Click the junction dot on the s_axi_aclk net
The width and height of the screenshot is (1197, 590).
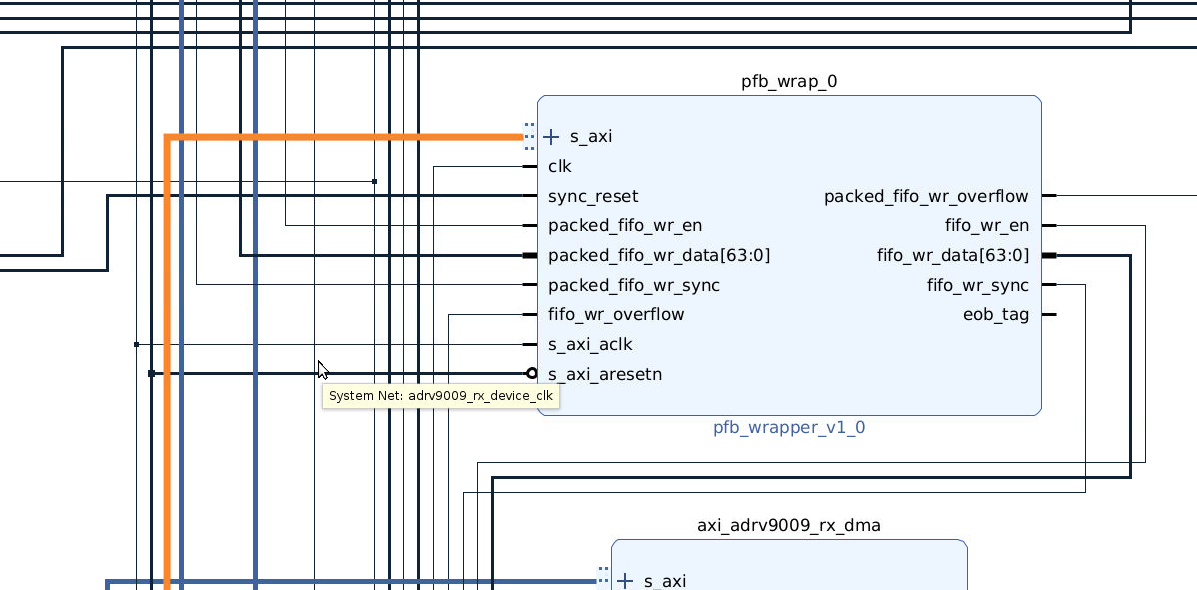click(x=136, y=345)
